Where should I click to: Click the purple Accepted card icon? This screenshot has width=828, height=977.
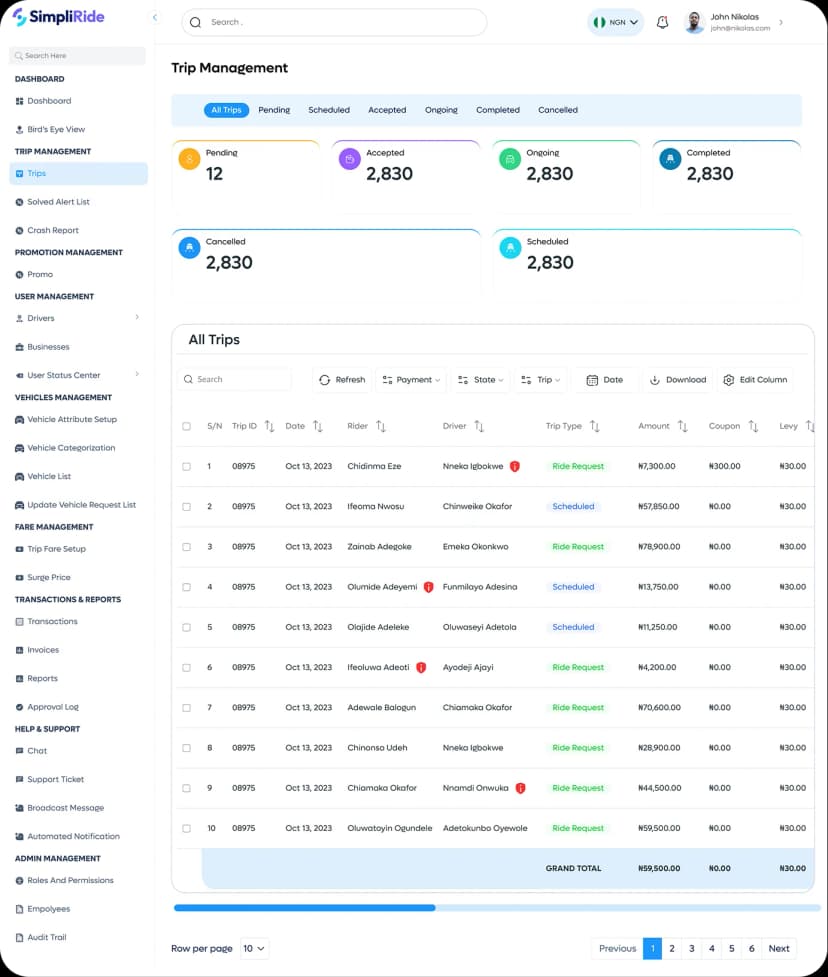point(350,159)
